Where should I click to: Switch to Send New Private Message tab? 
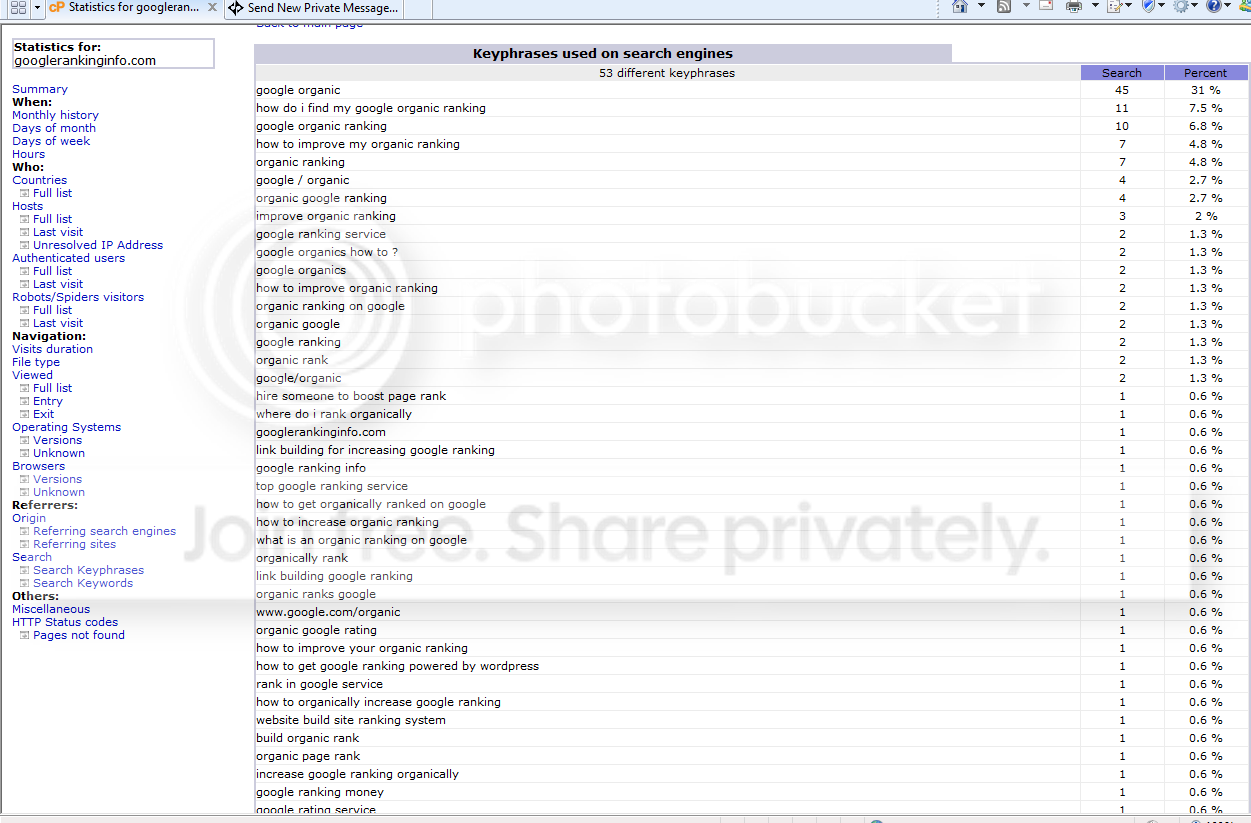[x=313, y=8]
